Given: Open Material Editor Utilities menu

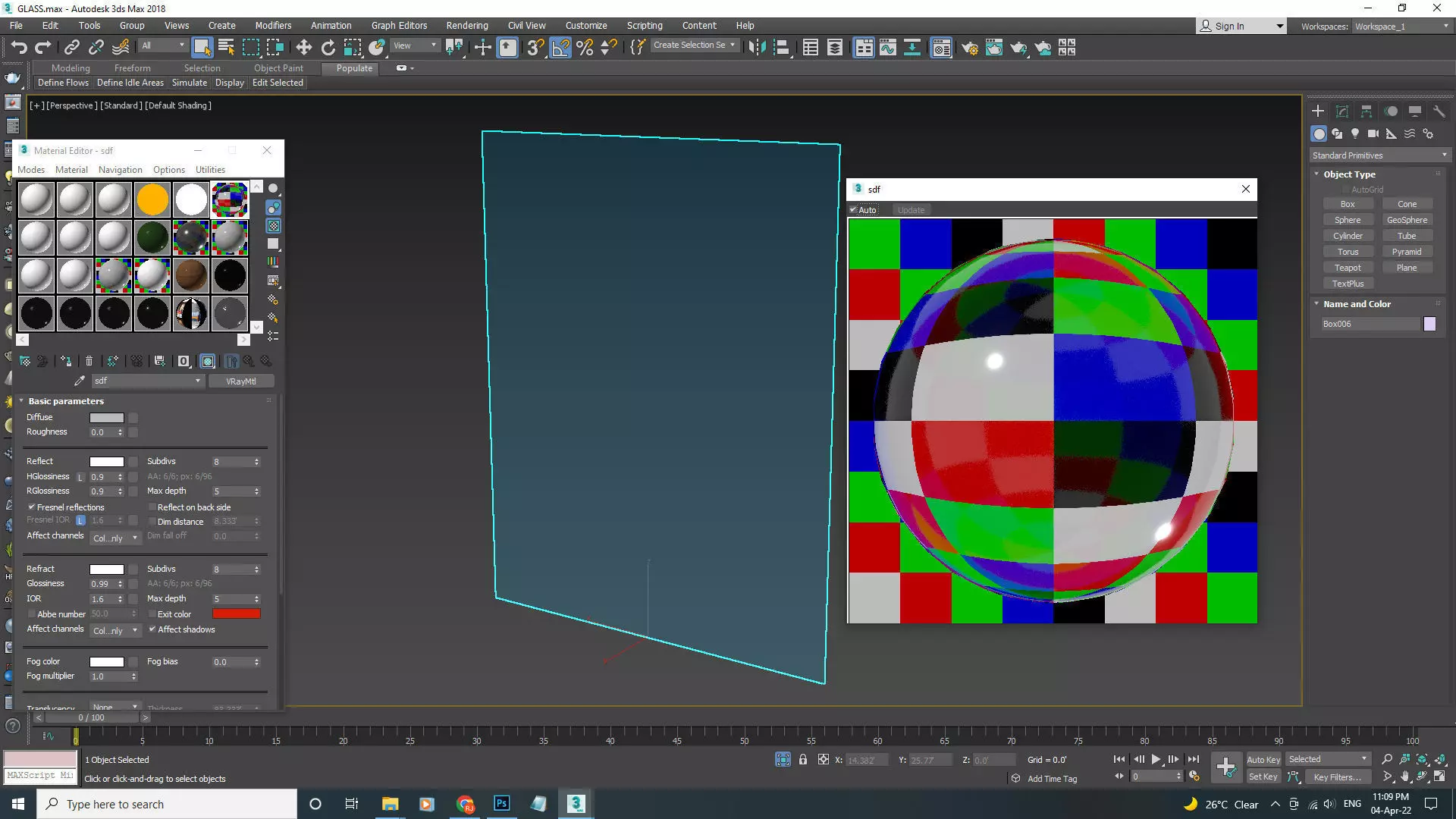Looking at the screenshot, I should pos(210,170).
